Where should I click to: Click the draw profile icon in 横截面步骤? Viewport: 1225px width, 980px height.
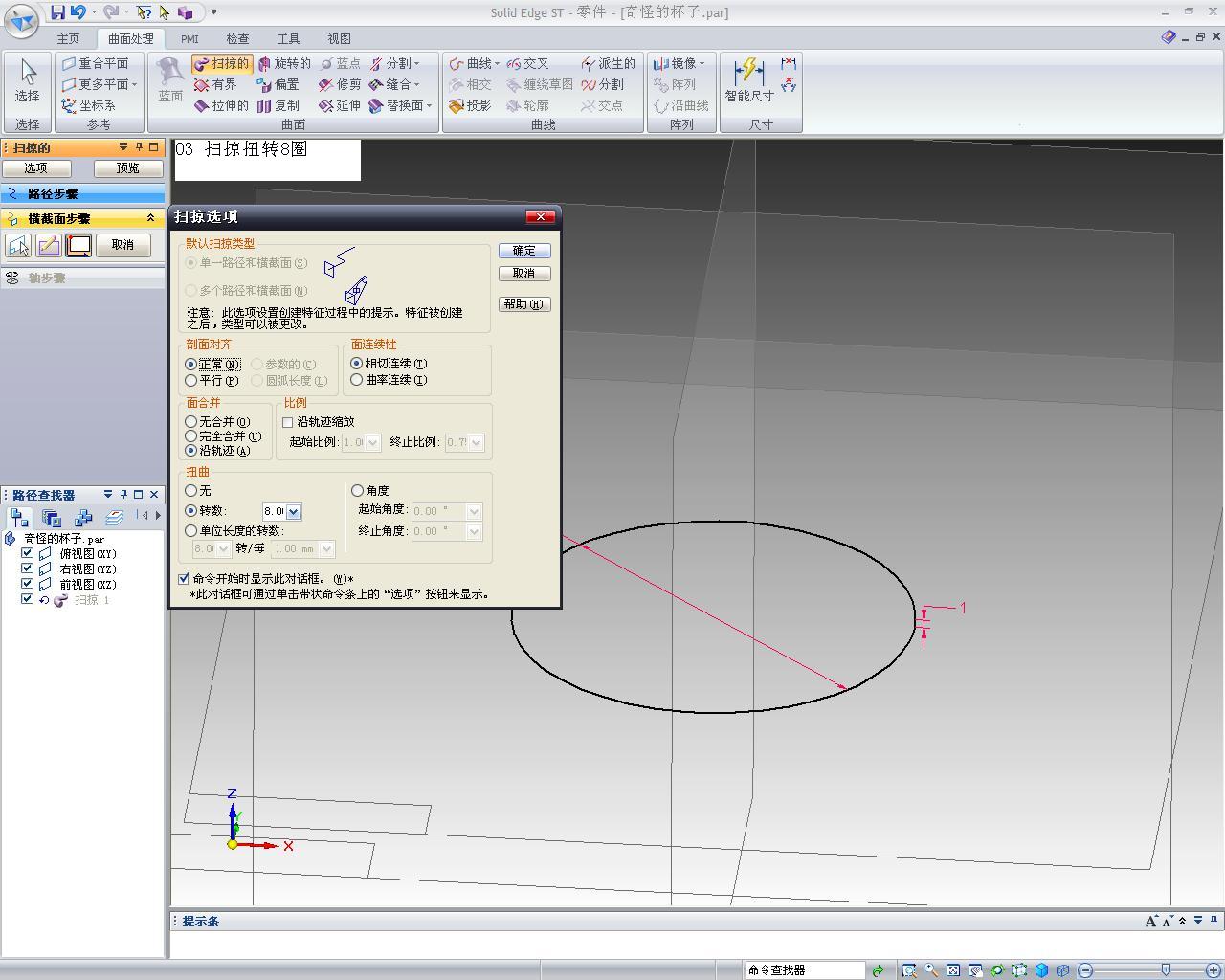[x=48, y=245]
